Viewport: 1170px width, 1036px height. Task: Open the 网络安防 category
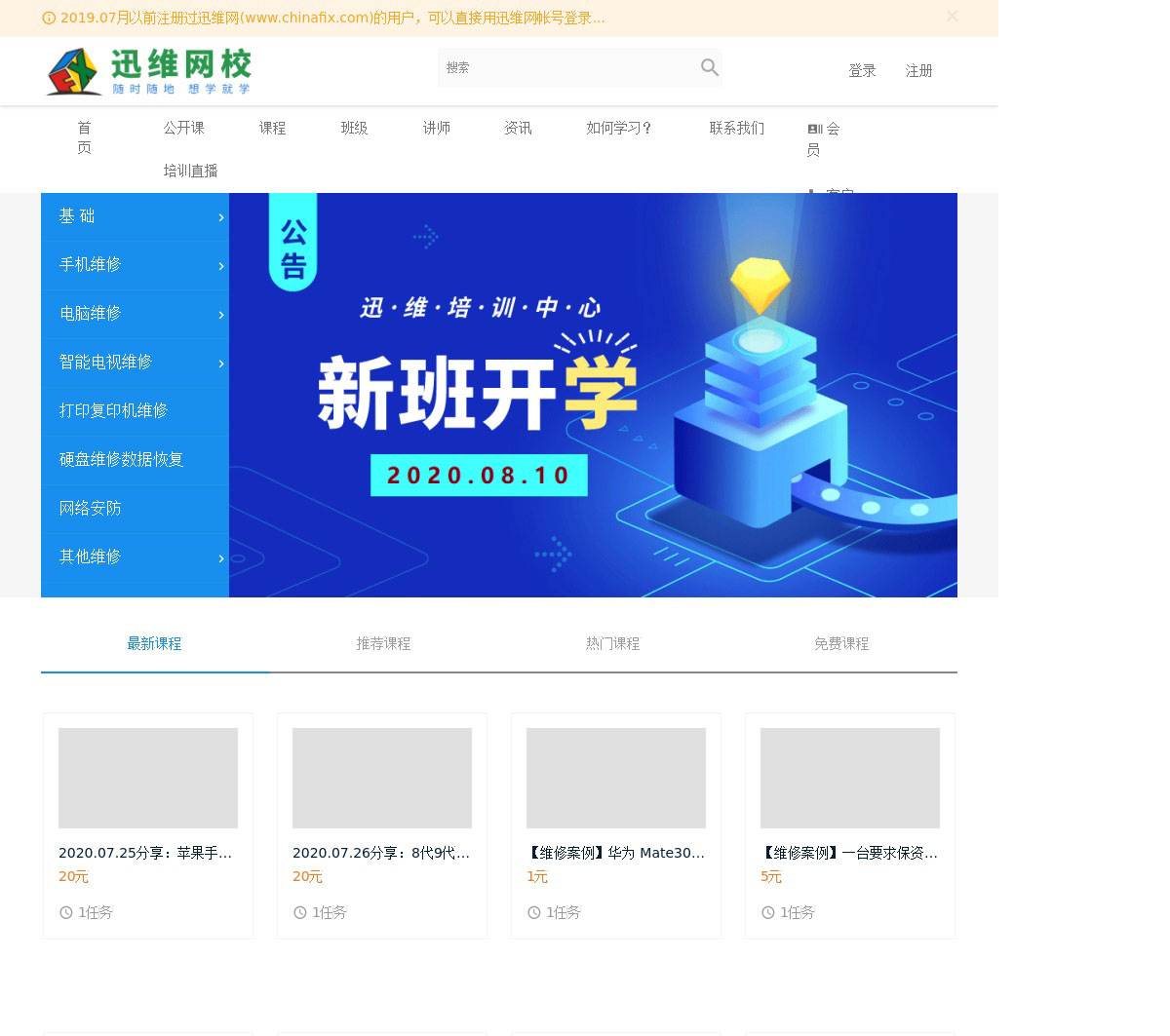click(135, 509)
